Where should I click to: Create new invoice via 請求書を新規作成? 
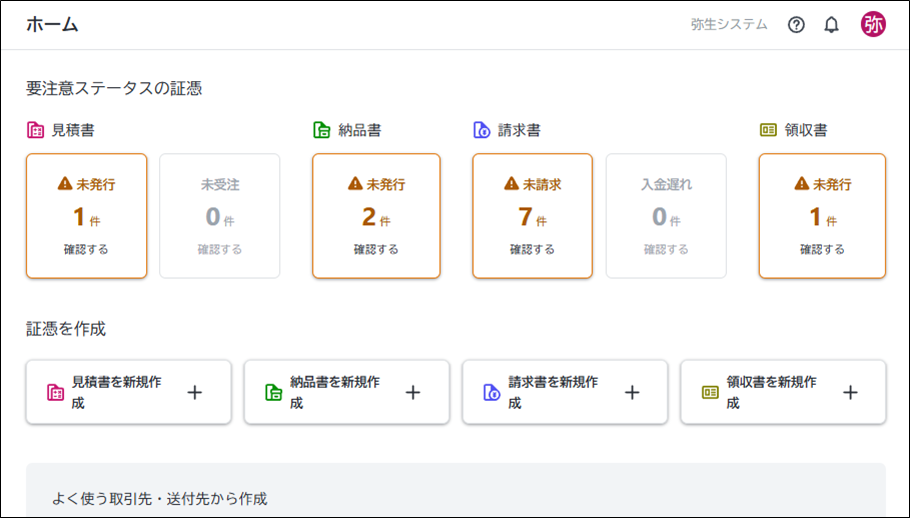click(565, 392)
